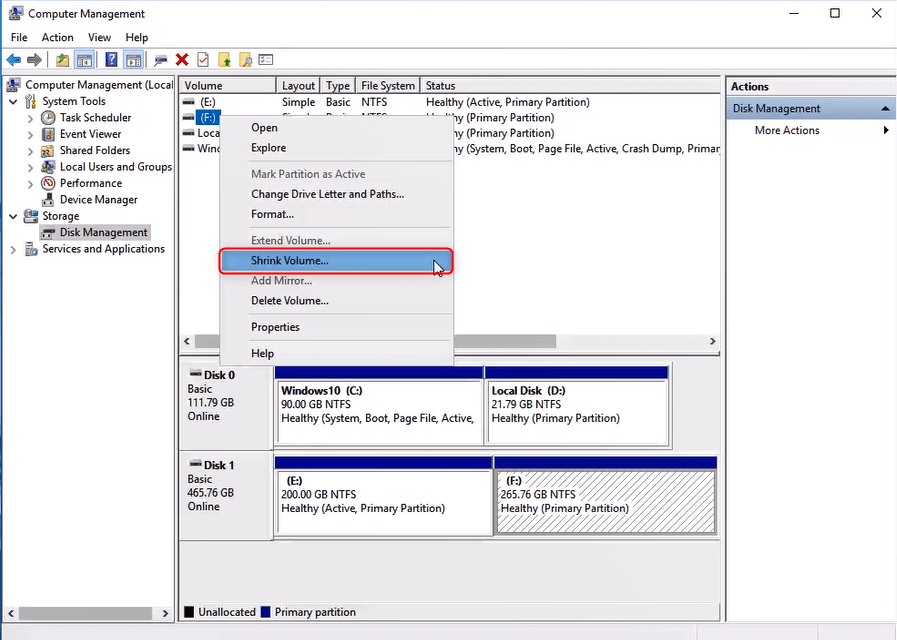Click the folder with green up-arrow toolbar icon
897x640 pixels.
[224, 59]
